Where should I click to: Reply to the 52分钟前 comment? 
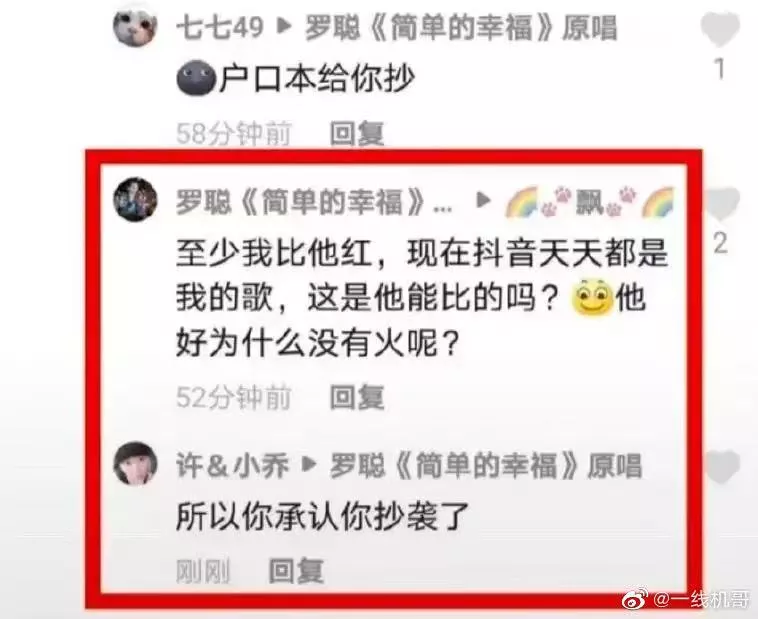pos(357,398)
